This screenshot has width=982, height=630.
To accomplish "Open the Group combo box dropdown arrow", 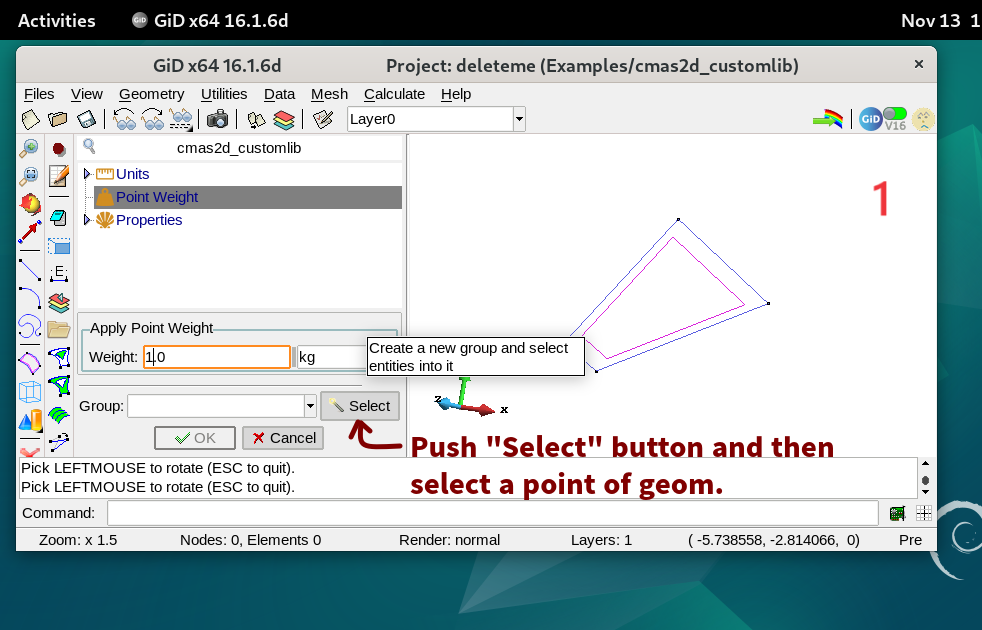I will tap(310, 406).
